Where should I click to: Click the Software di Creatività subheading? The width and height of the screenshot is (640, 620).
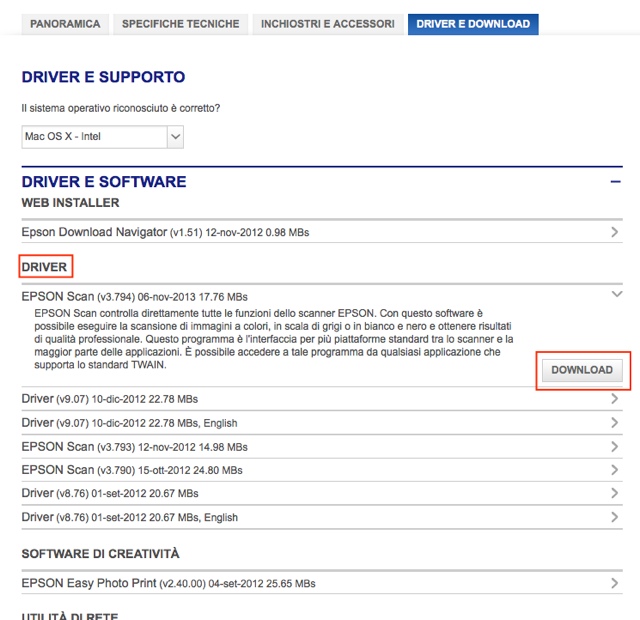[x=100, y=553]
